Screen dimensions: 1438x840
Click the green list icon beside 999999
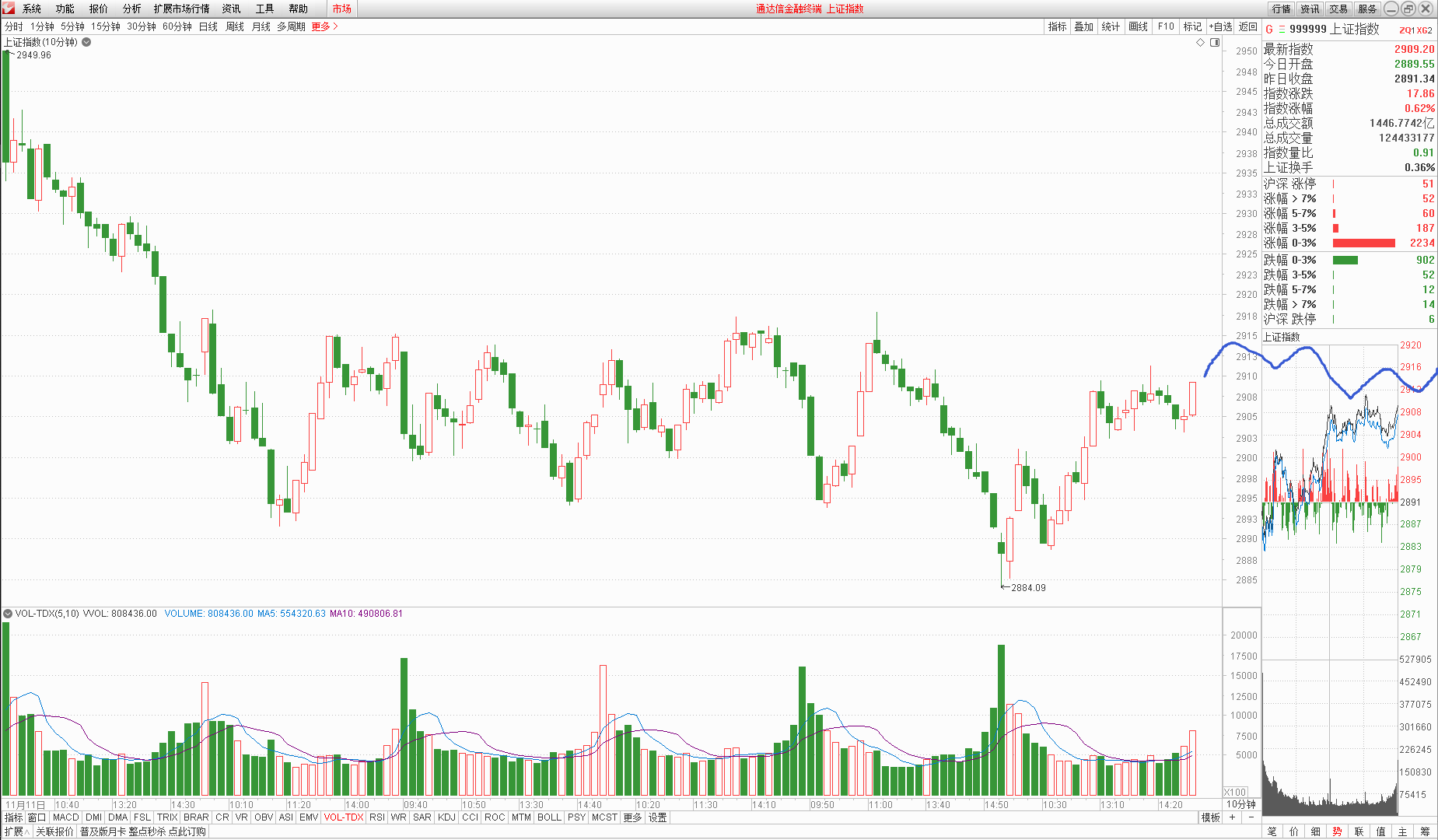pos(1282,30)
